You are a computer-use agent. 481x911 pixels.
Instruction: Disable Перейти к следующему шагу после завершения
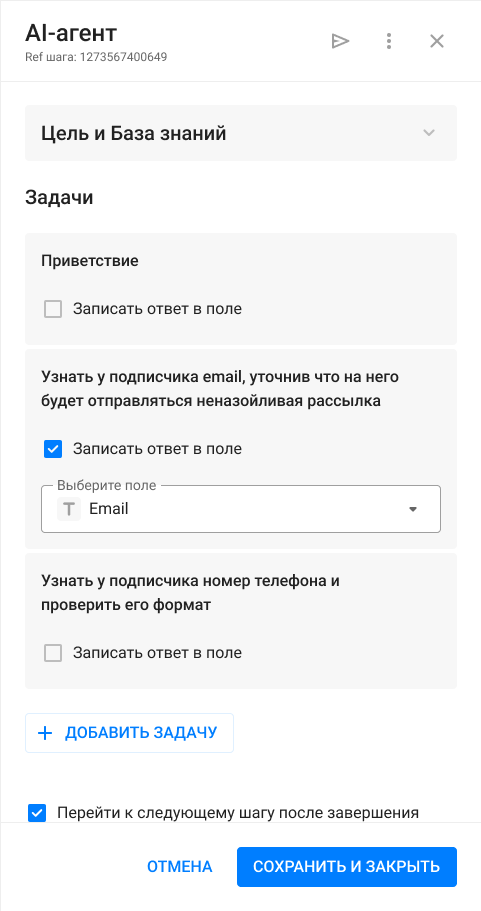(37, 813)
